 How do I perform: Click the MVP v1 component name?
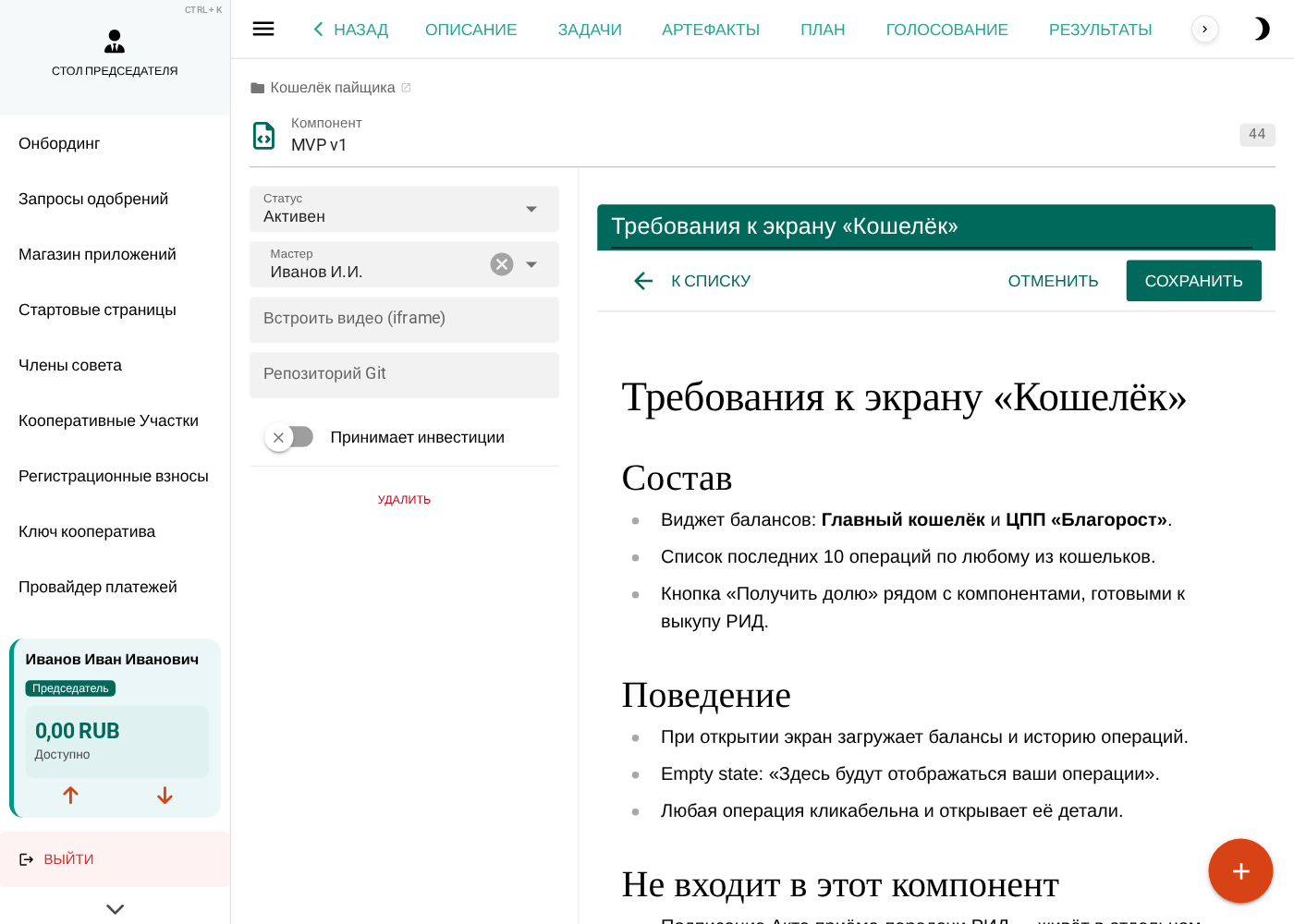pyautogui.click(x=319, y=145)
